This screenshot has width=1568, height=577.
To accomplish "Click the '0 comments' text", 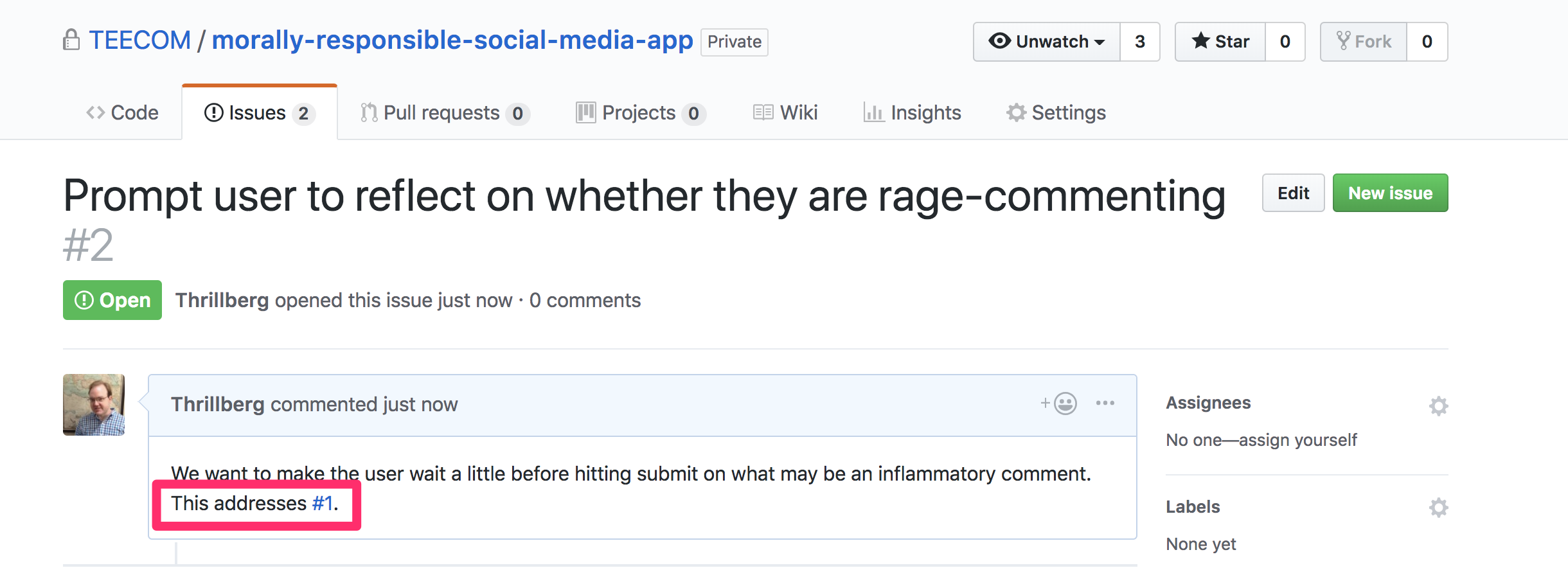I will pos(585,300).
